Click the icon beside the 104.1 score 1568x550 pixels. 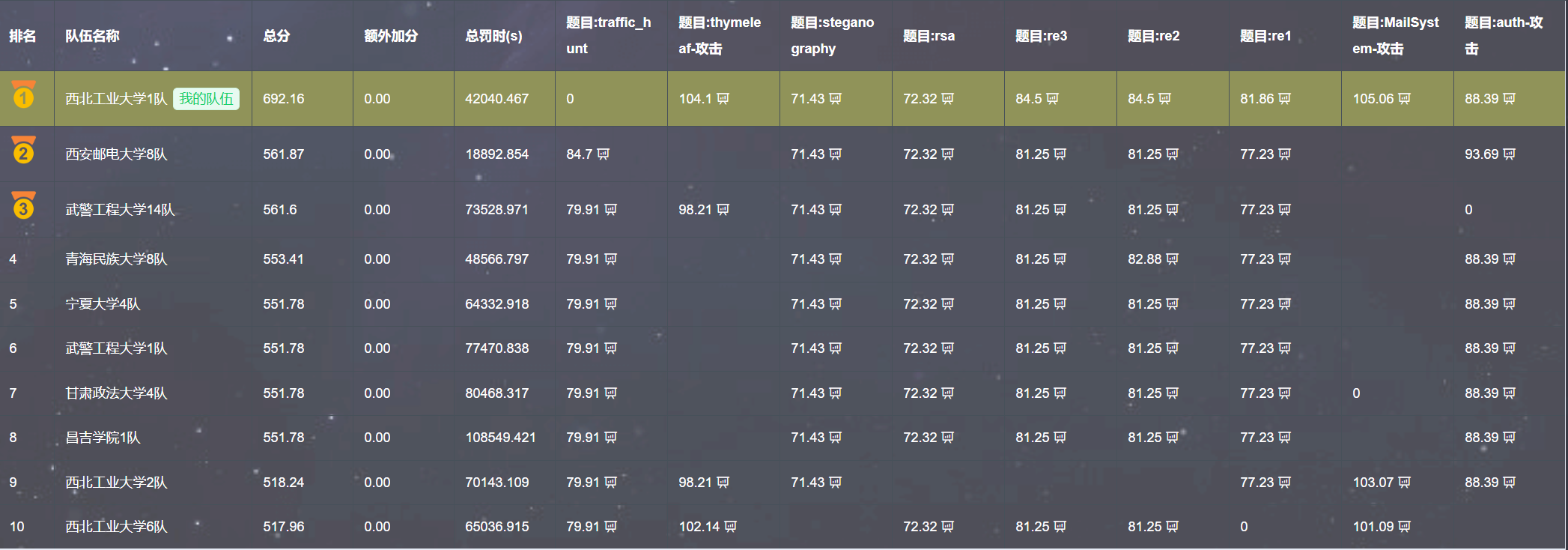(x=723, y=99)
